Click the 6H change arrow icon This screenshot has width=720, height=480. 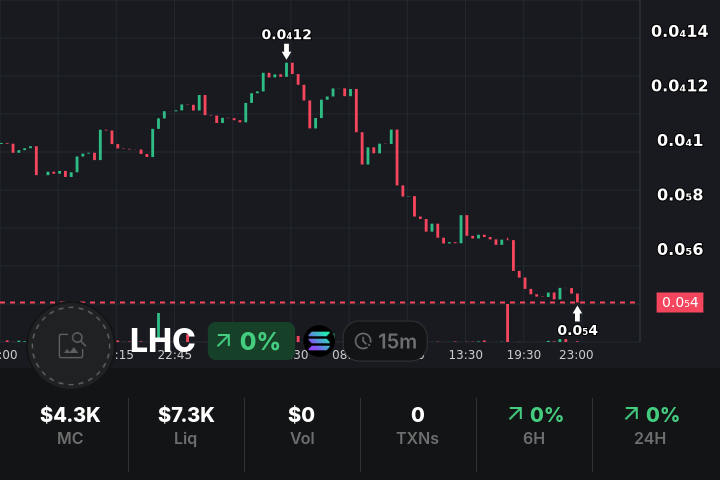tap(515, 414)
